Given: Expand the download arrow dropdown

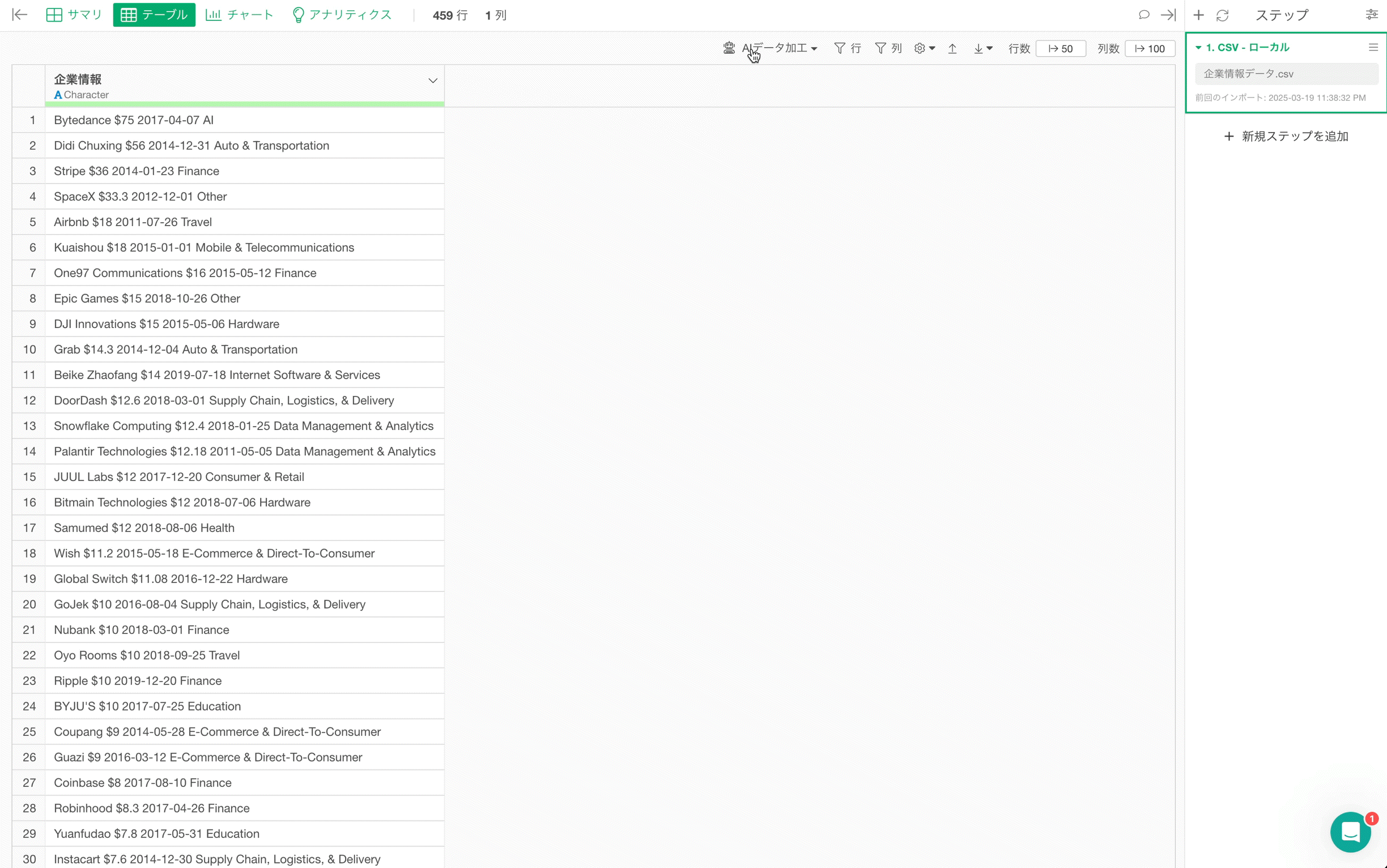Looking at the screenshot, I should click(983, 49).
